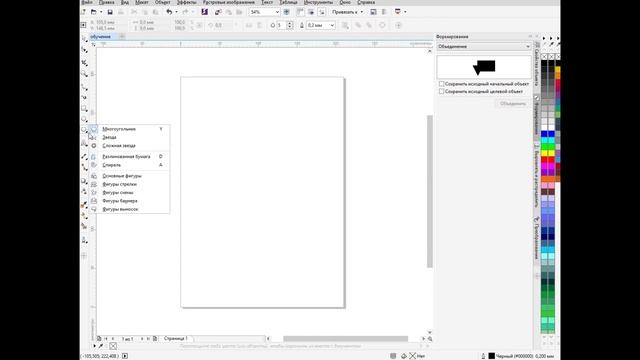Pick the blue swatch in palette
Image resolution: width=640 pixels, height=360 pixels.
[x=544, y=134]
